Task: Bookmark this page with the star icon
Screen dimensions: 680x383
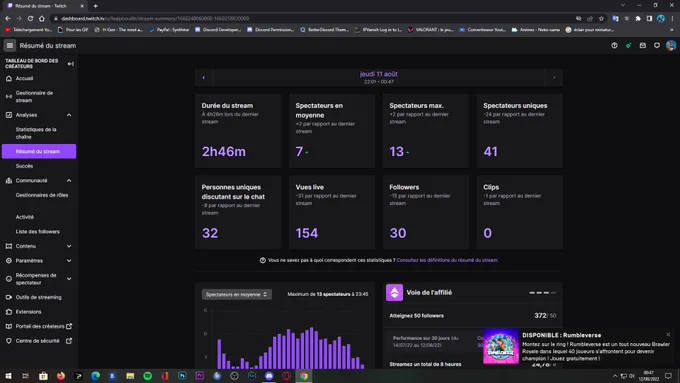Action: (601, 19)
